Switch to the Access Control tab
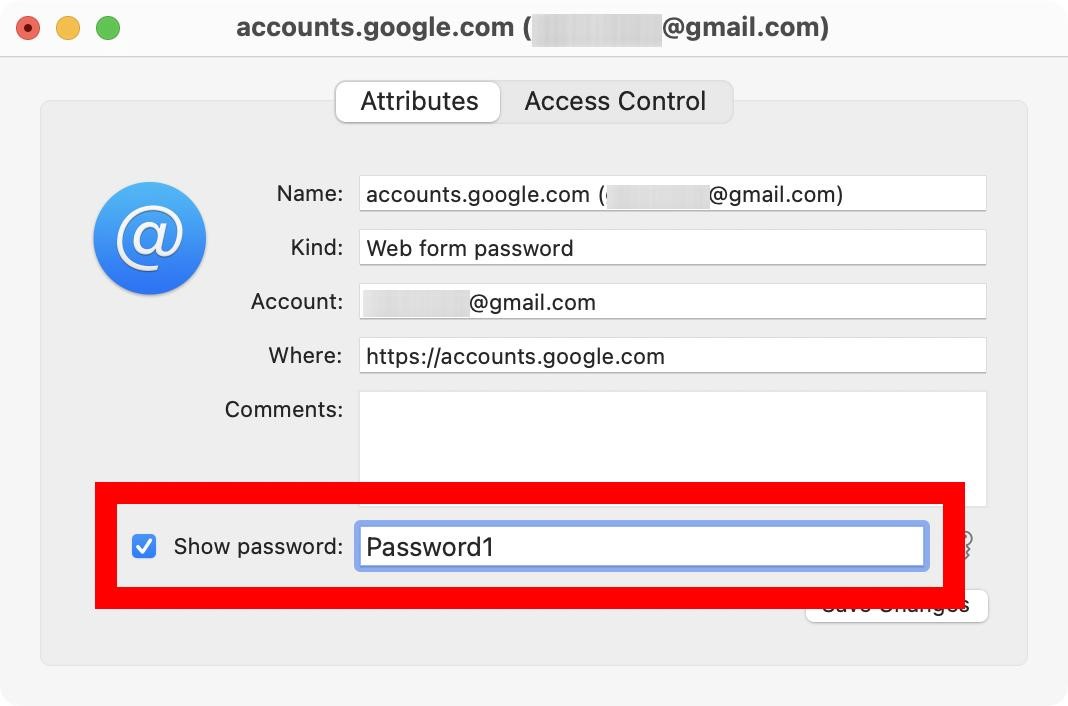The width and height of the screenshot is (1068, 706). pos(615,101)
